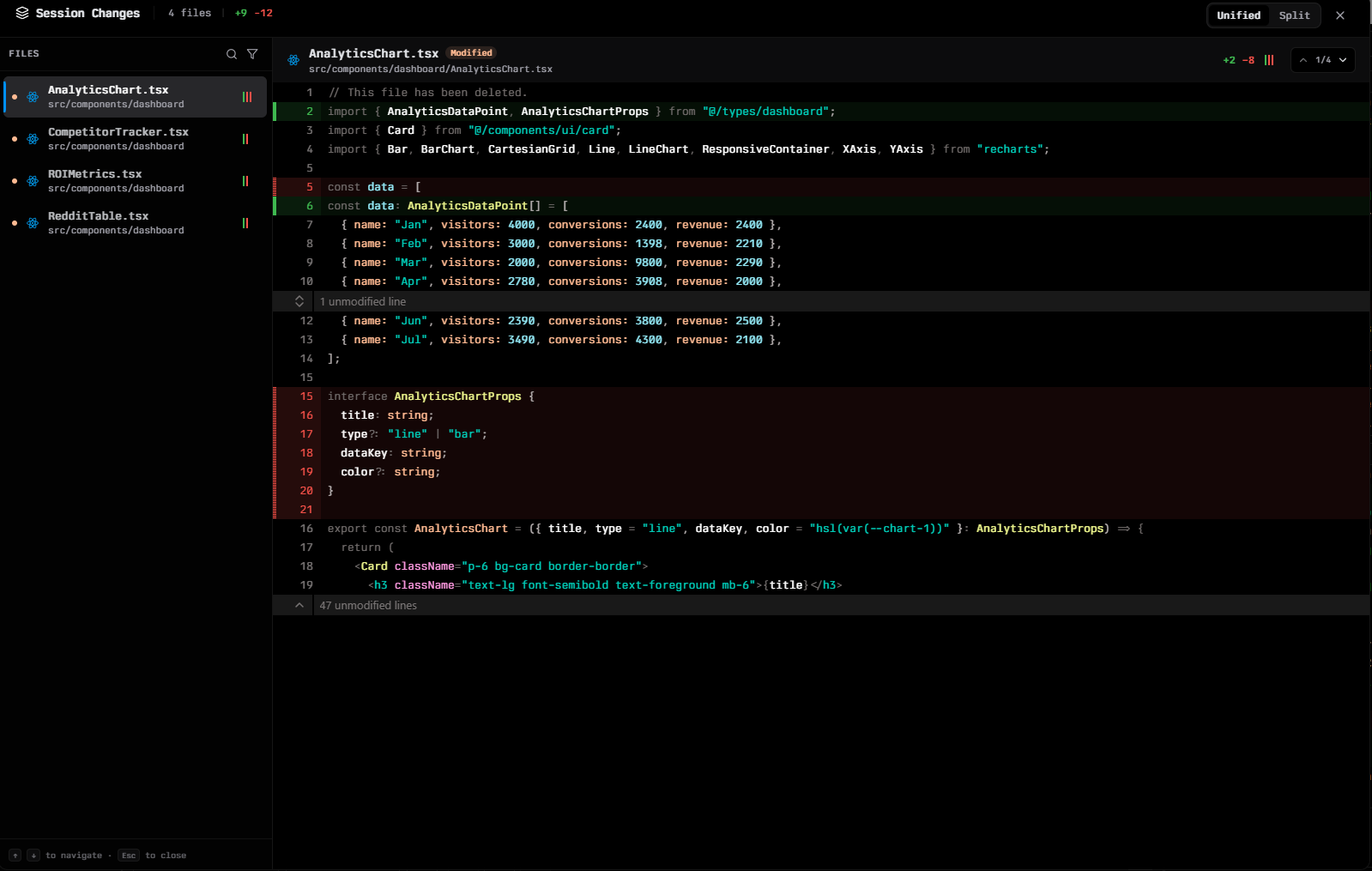Click the removed 'interface AnalyticsChartProps' line
1372x871 pixels.
point(821,396)
